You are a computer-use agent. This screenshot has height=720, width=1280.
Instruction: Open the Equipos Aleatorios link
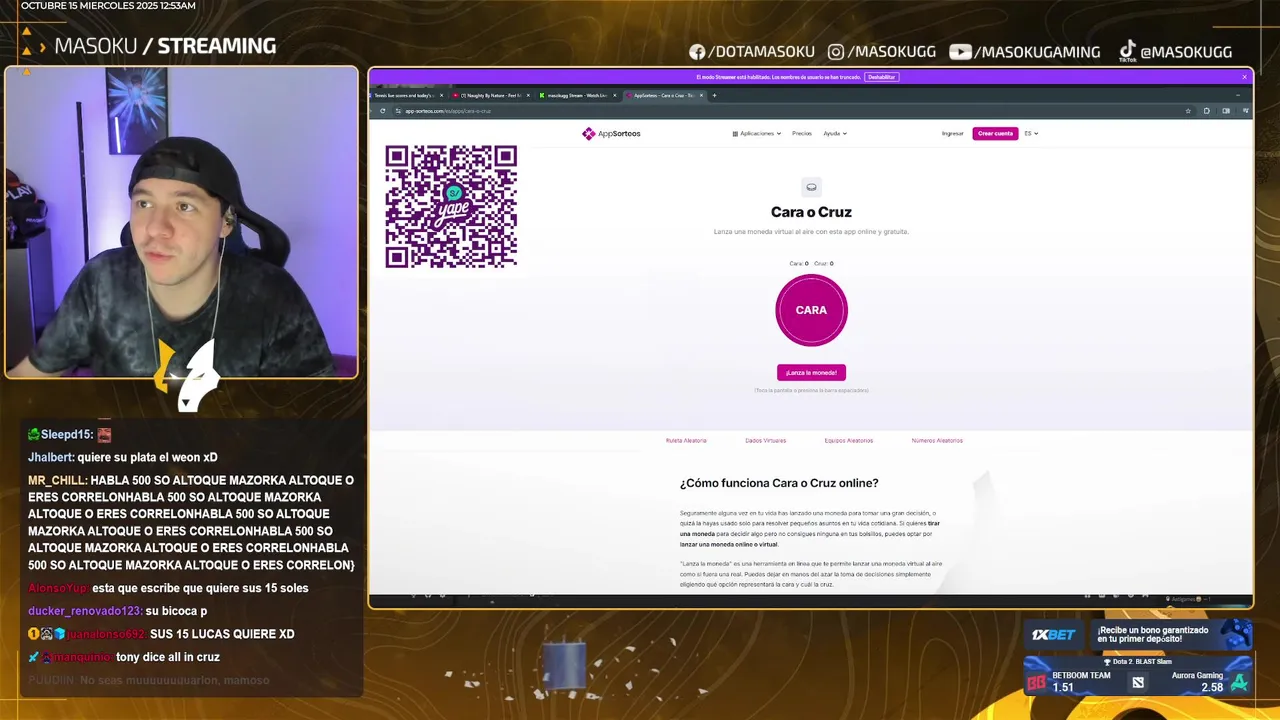849,440
